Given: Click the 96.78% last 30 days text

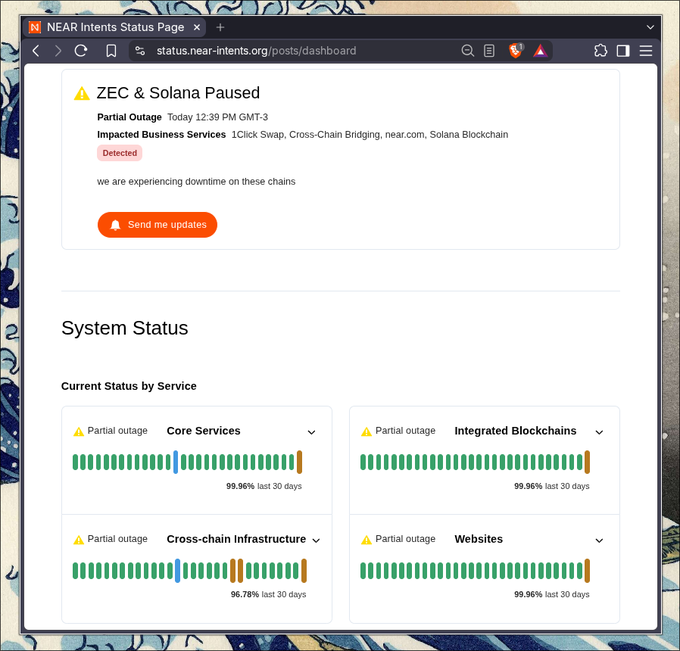Looking at the screenshot, I should [x=268, y=594].
